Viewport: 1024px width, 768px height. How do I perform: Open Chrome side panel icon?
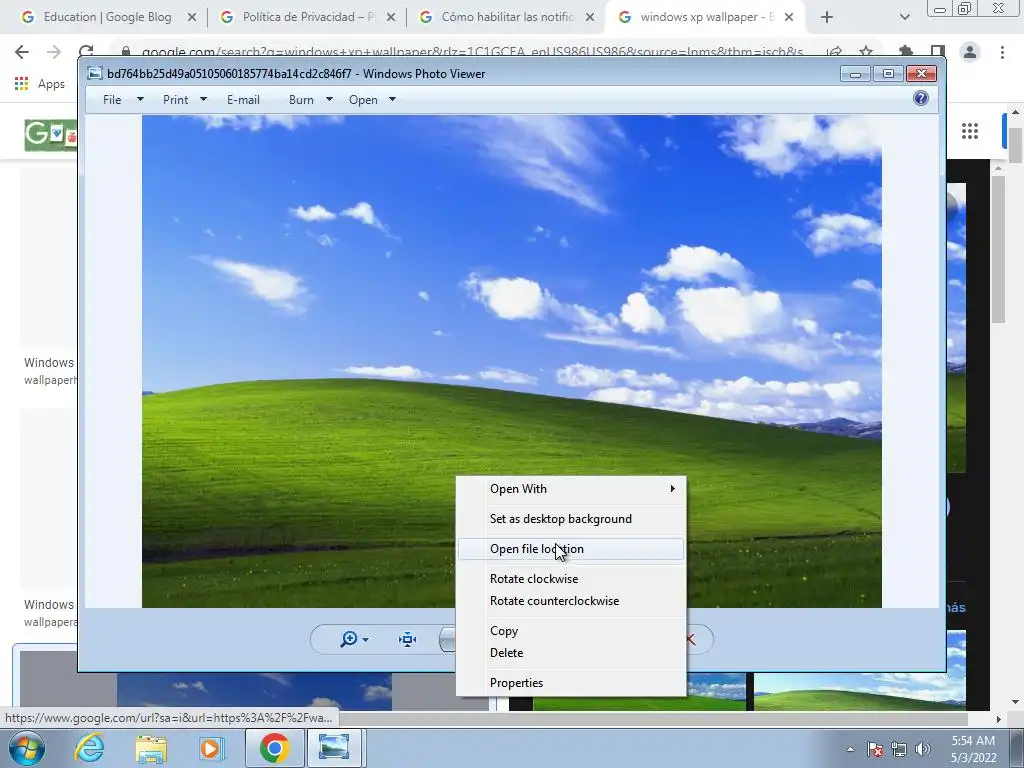(938, 52)
